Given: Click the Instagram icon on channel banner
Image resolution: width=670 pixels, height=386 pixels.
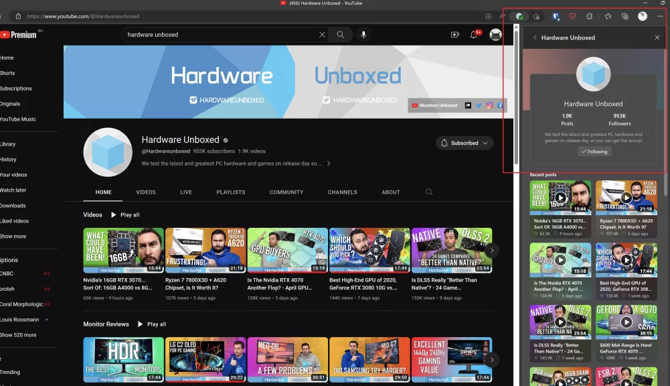Looking at the screenshot, I should click(x=489, y=105).
